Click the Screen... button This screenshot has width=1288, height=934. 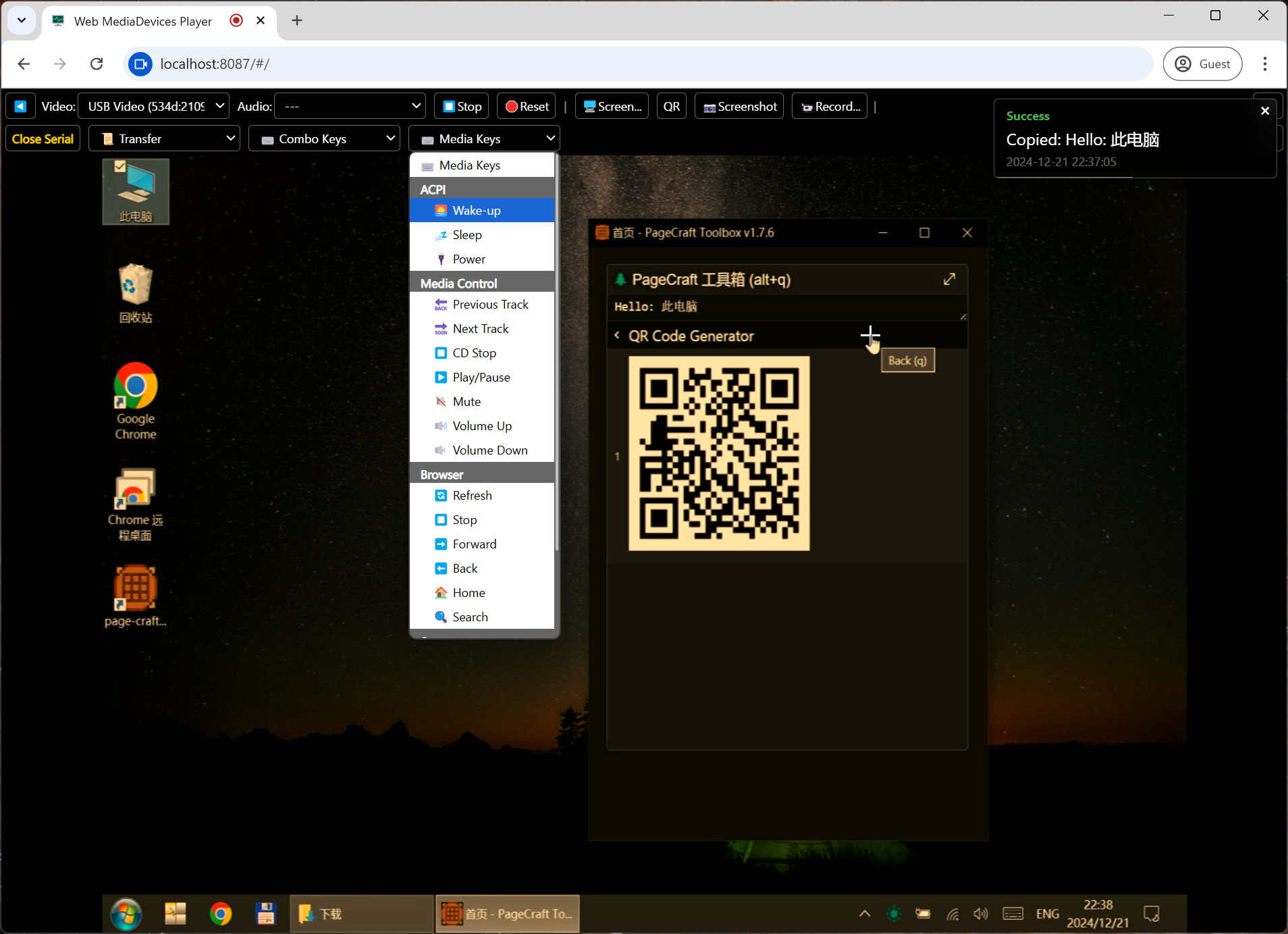click(612, 106)
